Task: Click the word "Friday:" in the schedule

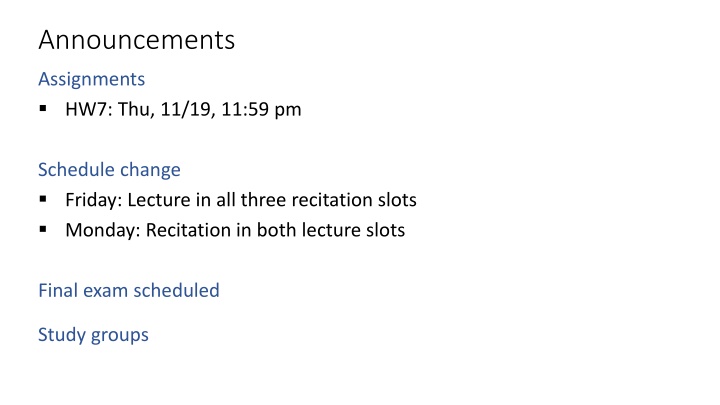Action: 94,200
